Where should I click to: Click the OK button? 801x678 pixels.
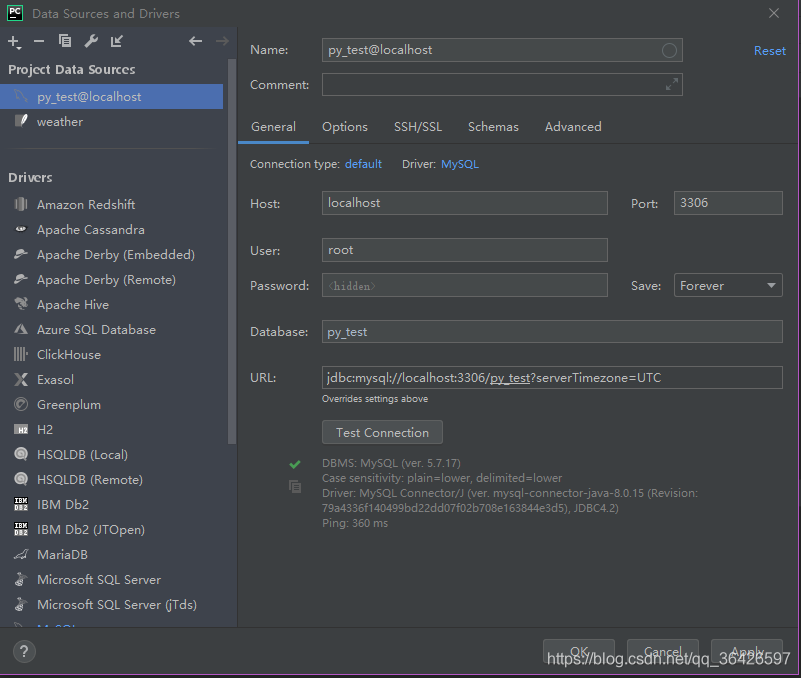click(x=579, y=651)
